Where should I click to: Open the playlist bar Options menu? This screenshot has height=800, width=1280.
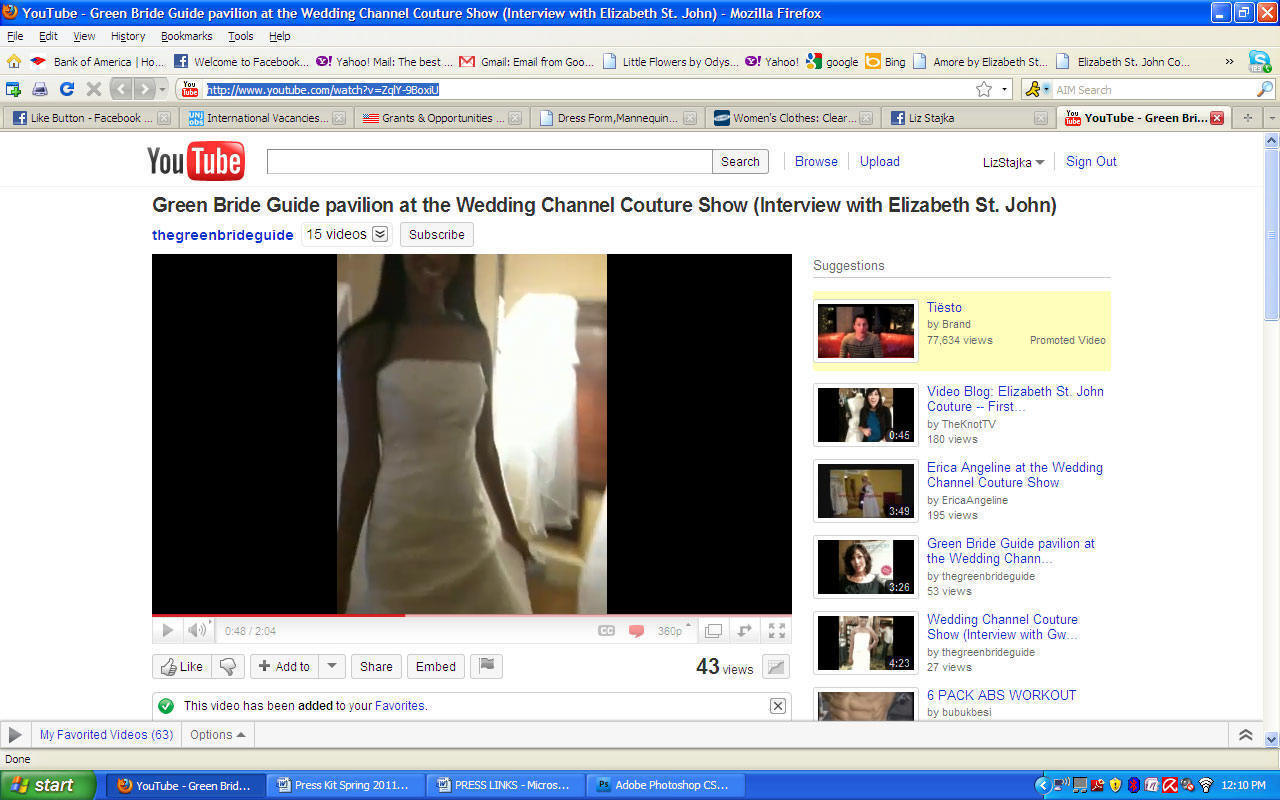click(x=218, y=734)
